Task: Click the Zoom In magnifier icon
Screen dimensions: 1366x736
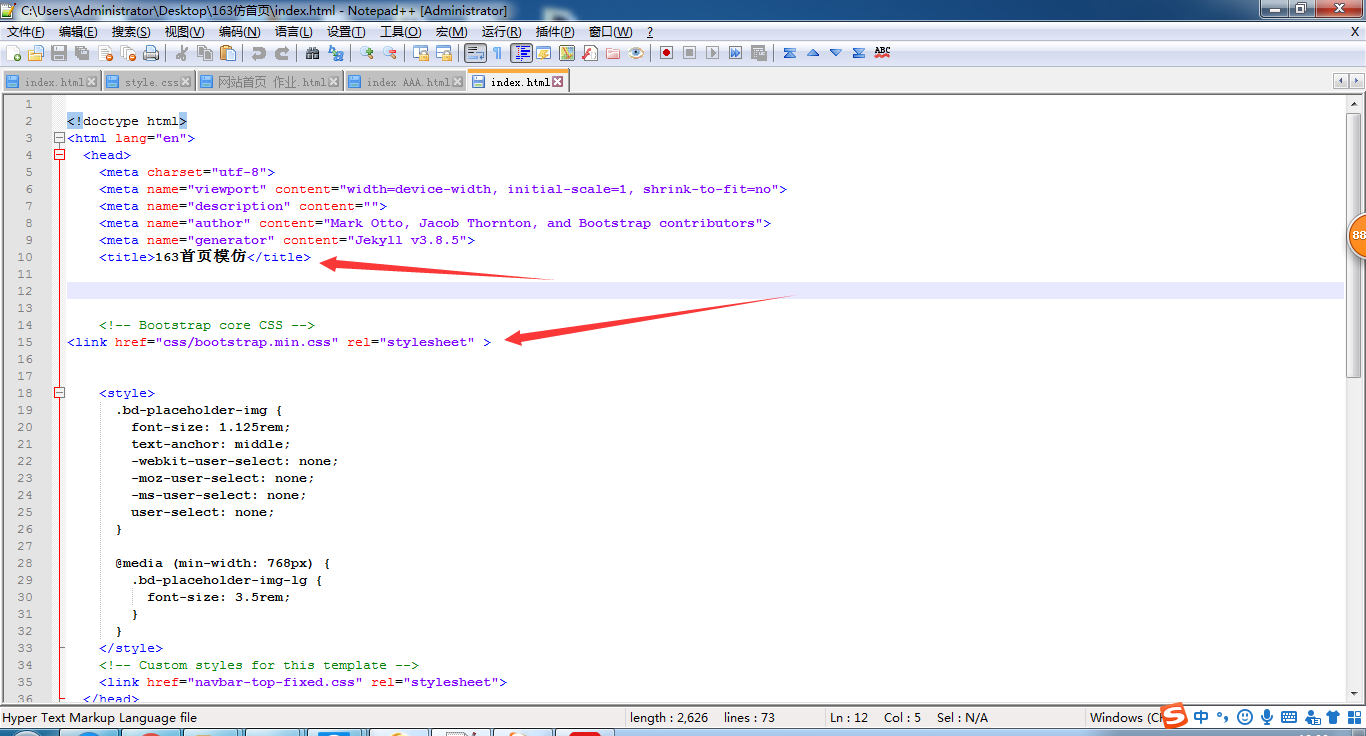Action: pos(367,53)
